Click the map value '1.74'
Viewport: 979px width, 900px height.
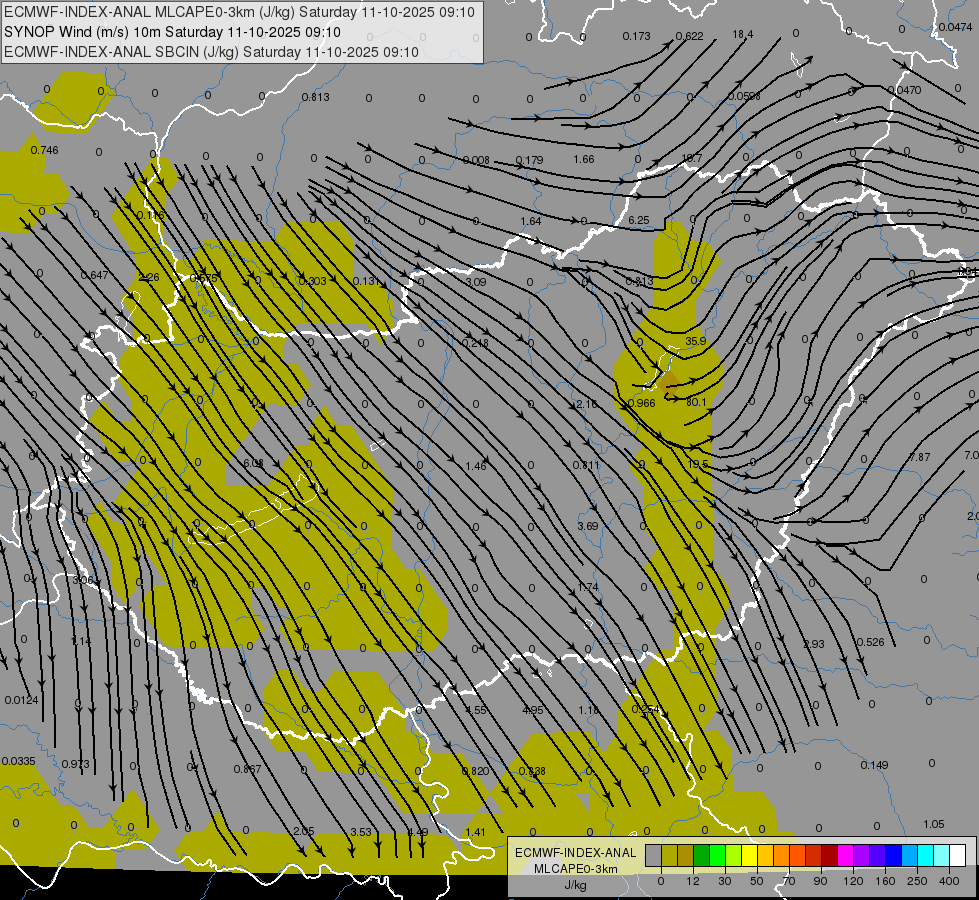point(588,587)
